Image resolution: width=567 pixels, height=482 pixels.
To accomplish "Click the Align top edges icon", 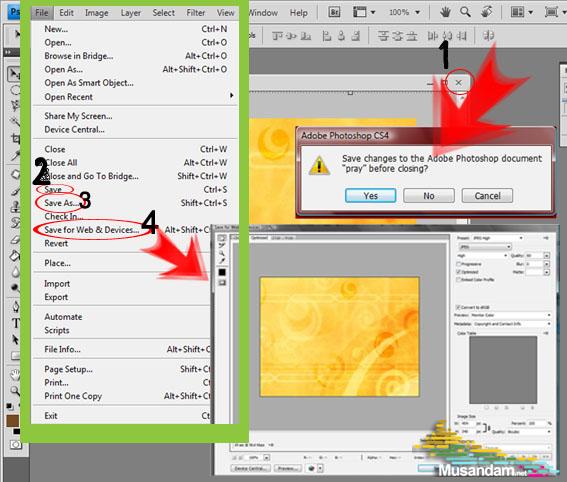I will tap(277, 36).
